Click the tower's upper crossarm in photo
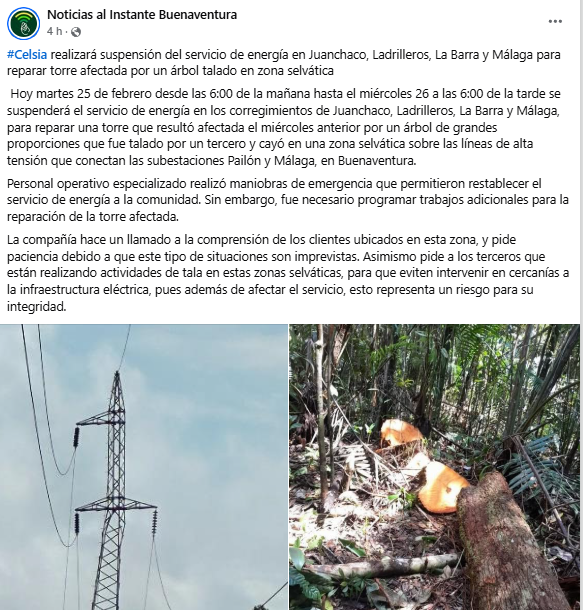This screenshot has height=610, width=583. tap(101, 419)
